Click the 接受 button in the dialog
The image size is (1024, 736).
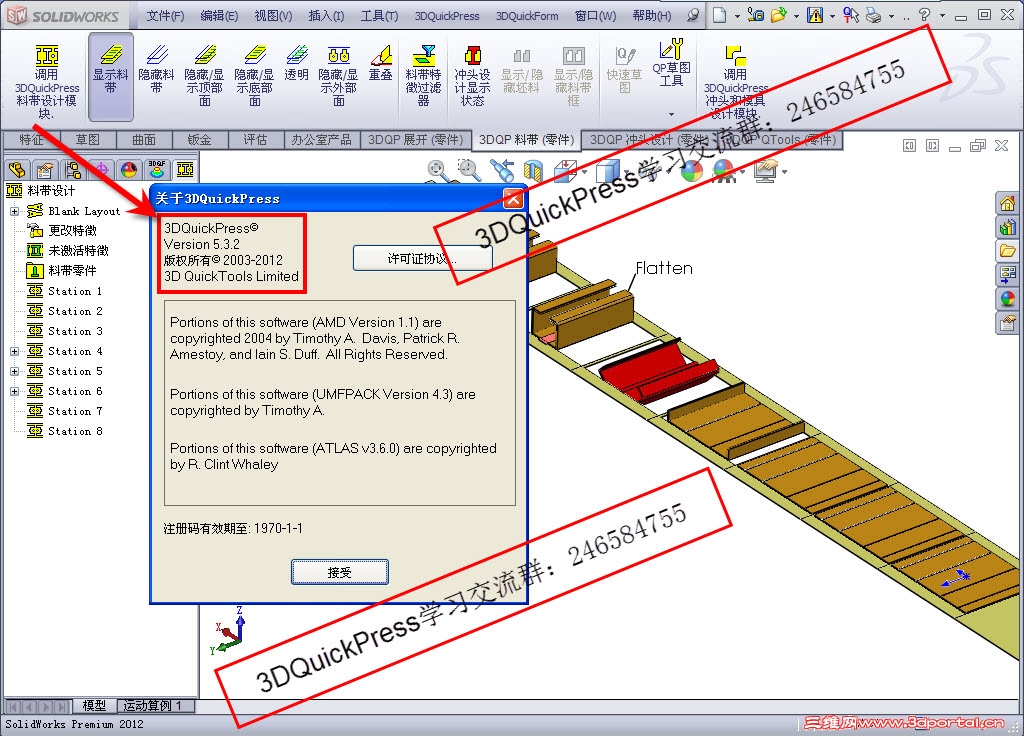click(x=340, y=572)
